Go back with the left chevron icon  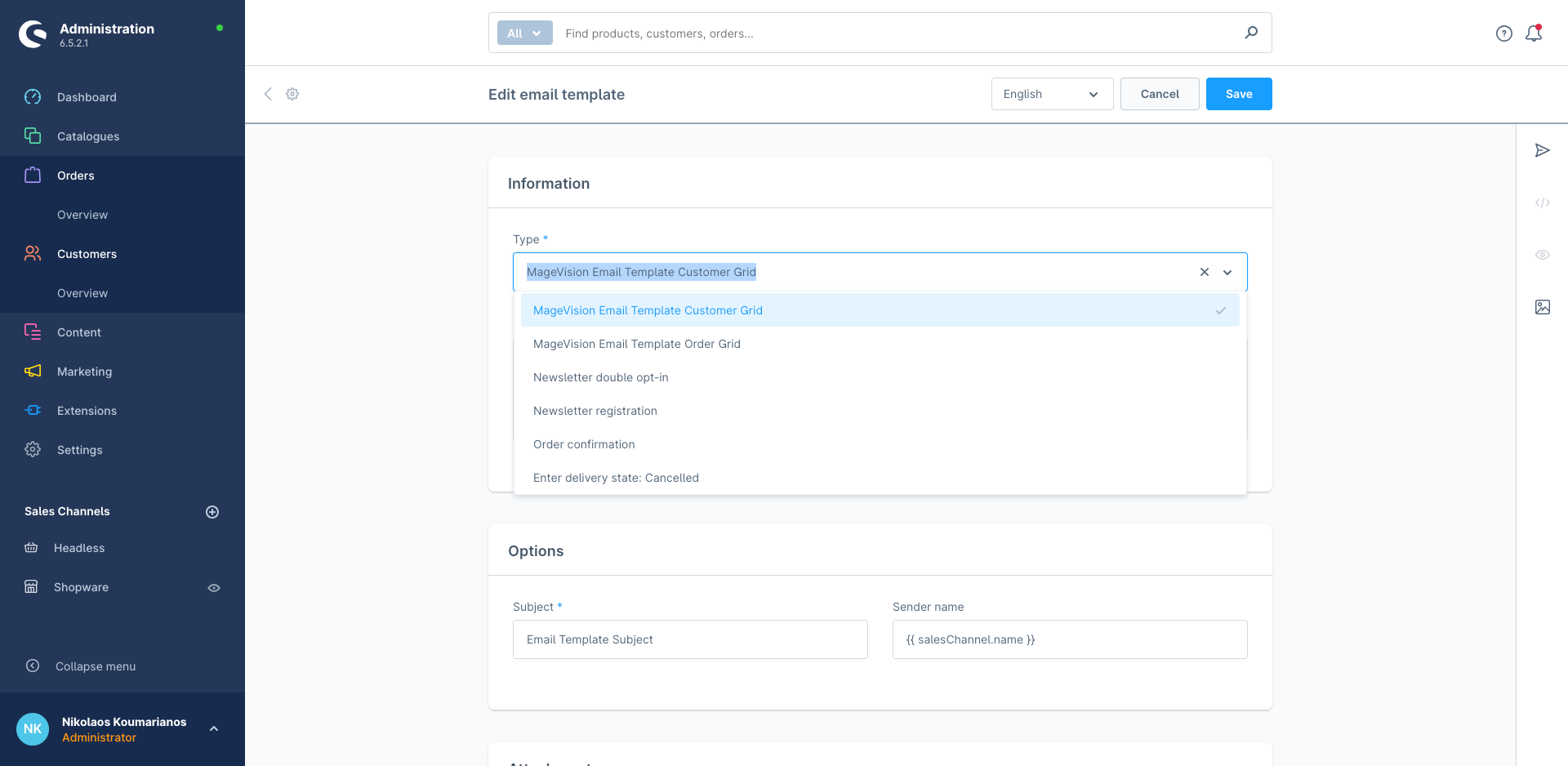click(268, 94)
